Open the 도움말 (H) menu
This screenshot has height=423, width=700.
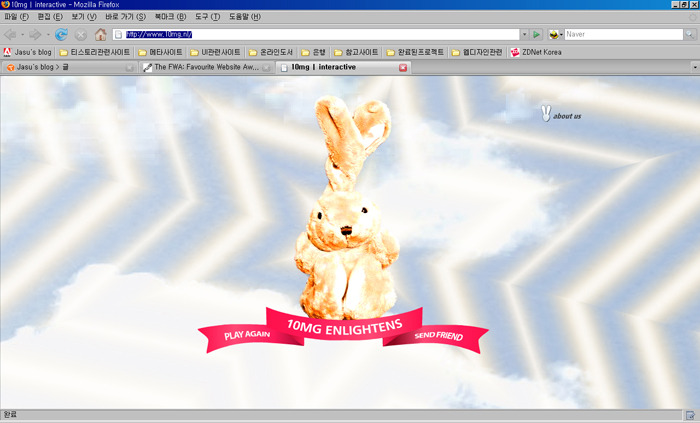pos(245,17)
